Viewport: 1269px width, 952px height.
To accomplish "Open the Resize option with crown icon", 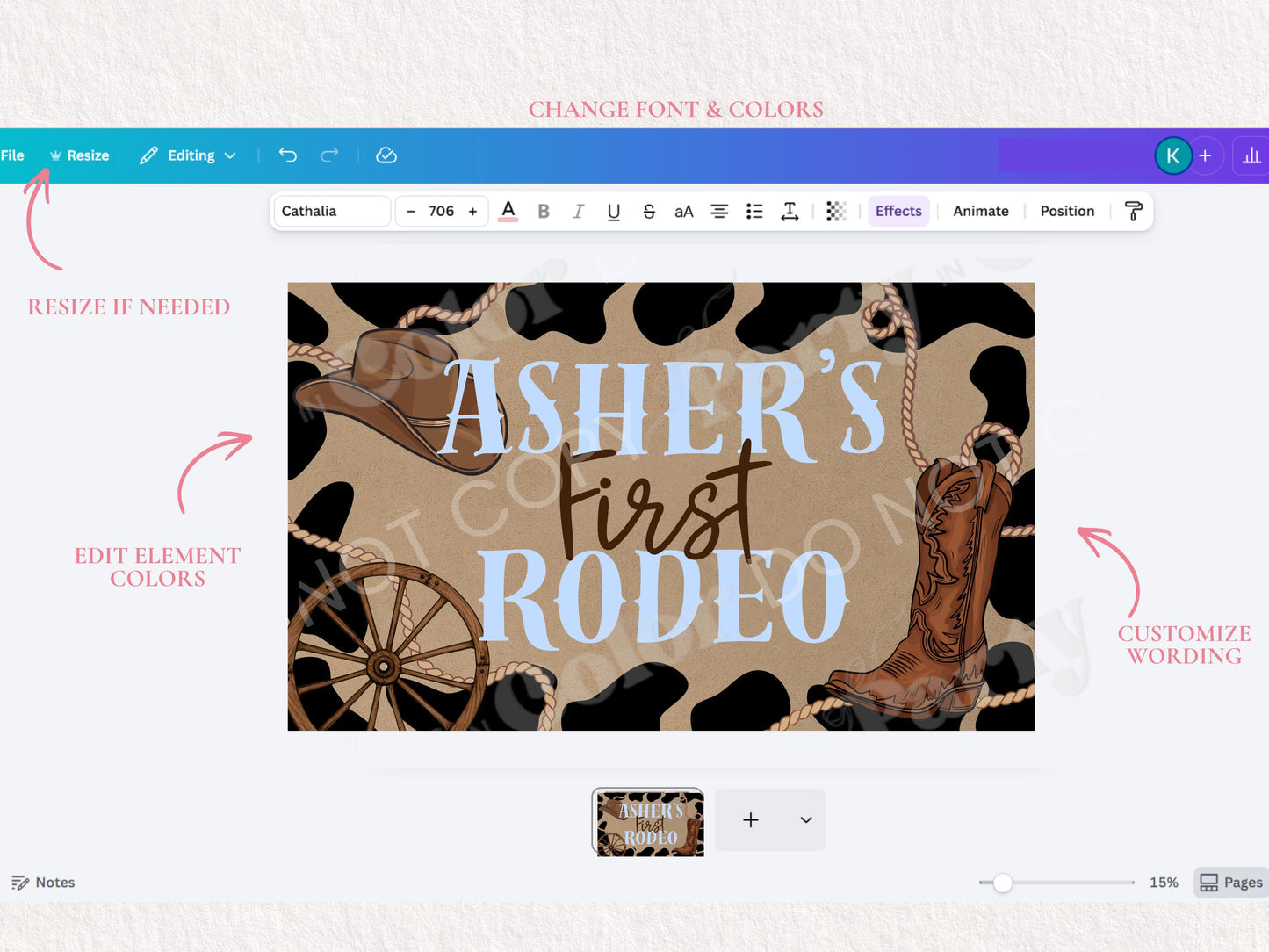I will pos(79,155).
